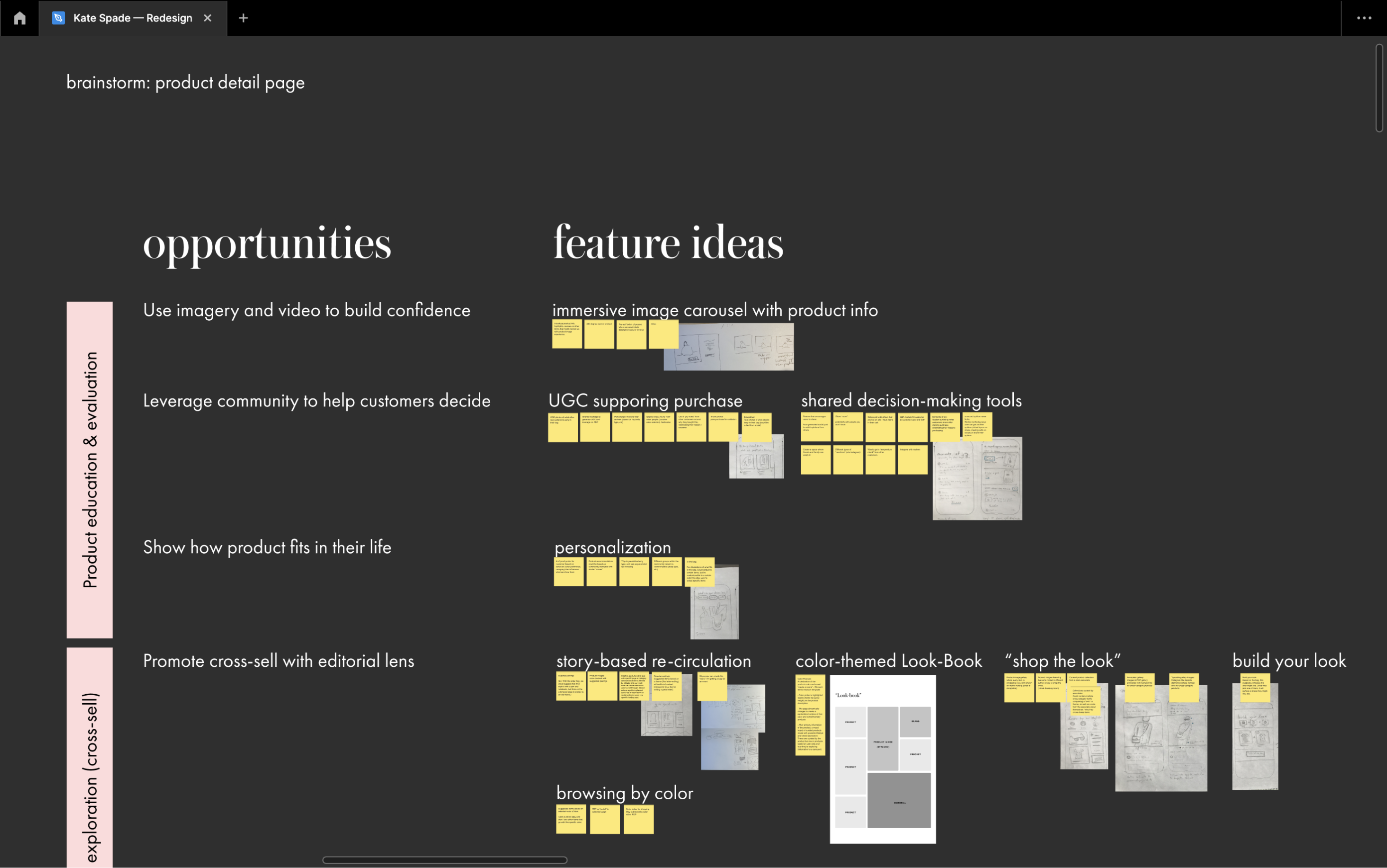Click the vertical scrollbar thumb
The height and width of the screenshot is (868, 1387).
coord(1379,88)
